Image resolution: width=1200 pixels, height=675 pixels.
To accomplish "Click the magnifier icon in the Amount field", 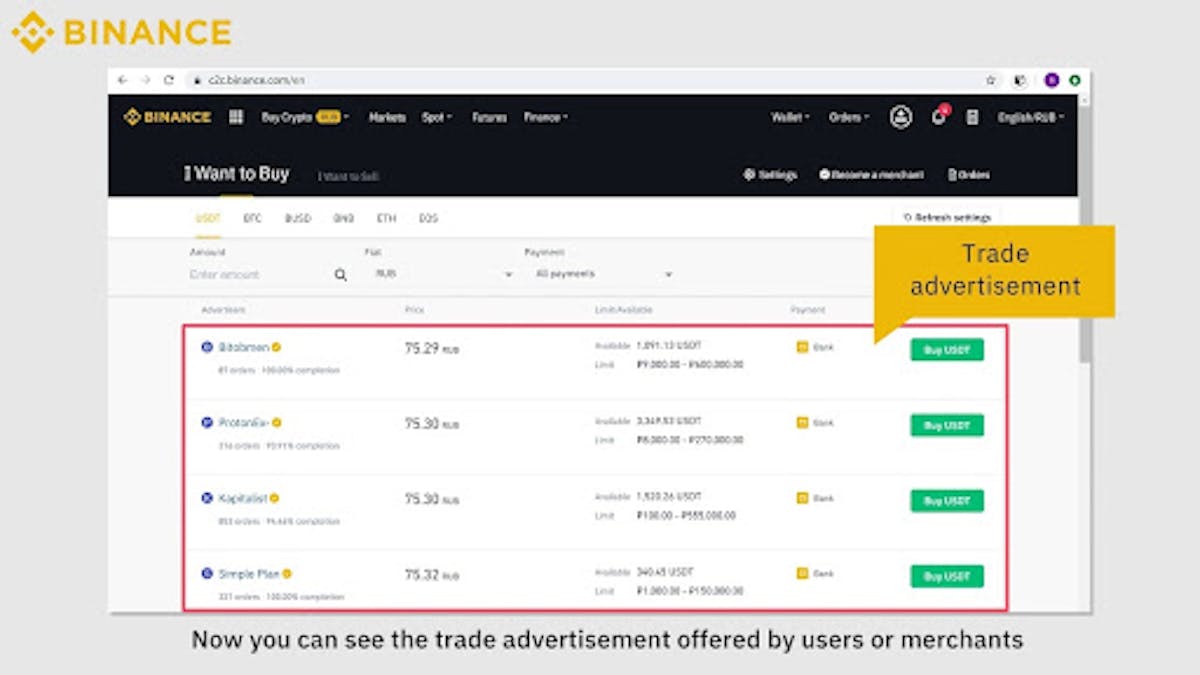I will click(x=340, y=275).
